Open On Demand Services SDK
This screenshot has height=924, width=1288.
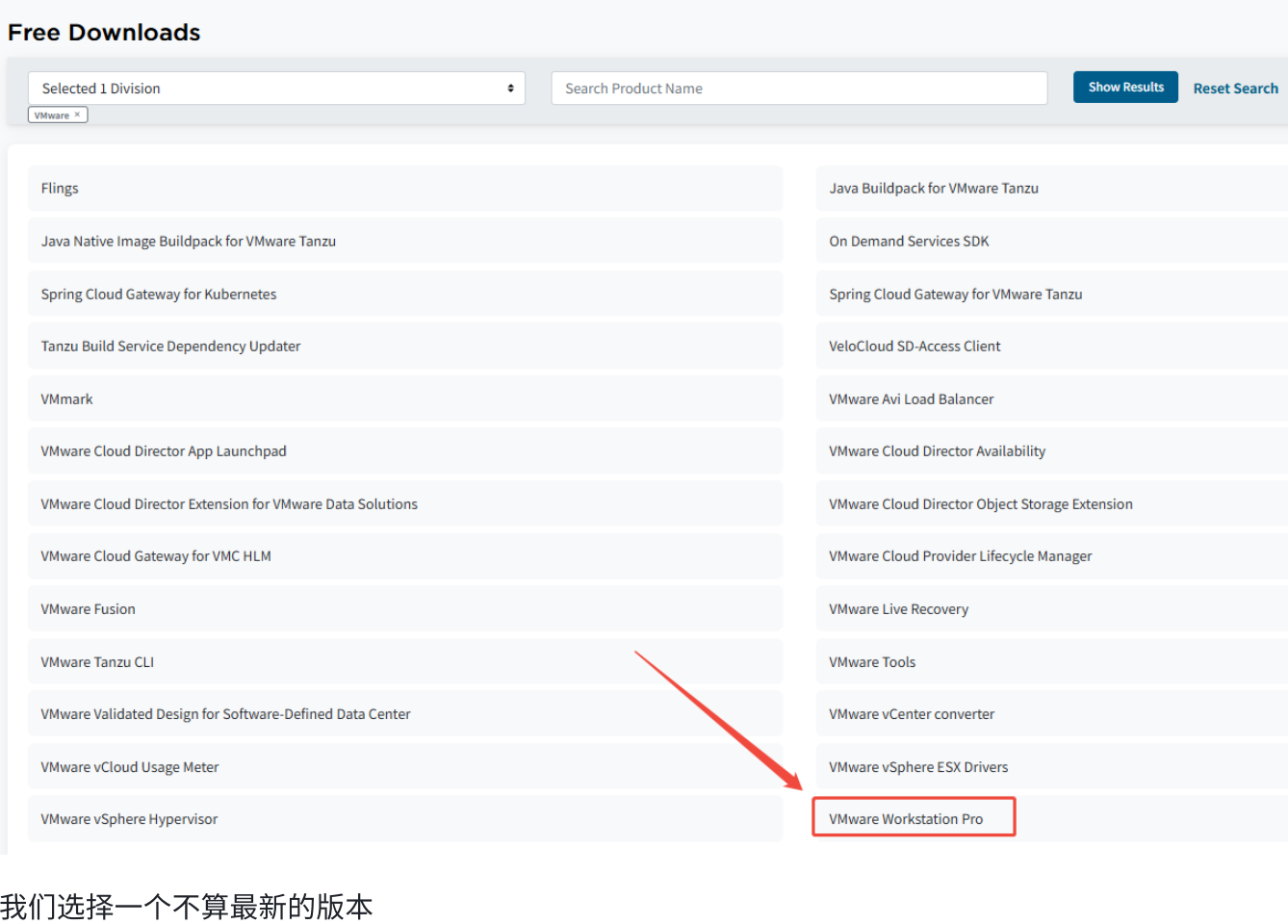click(1052, 242)
